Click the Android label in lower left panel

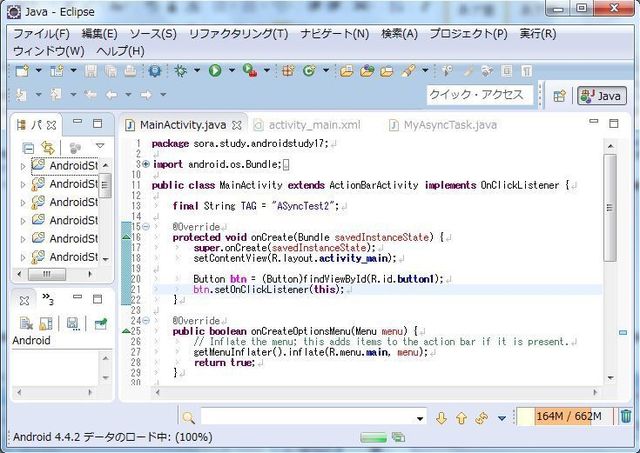(x=31, y=340)
